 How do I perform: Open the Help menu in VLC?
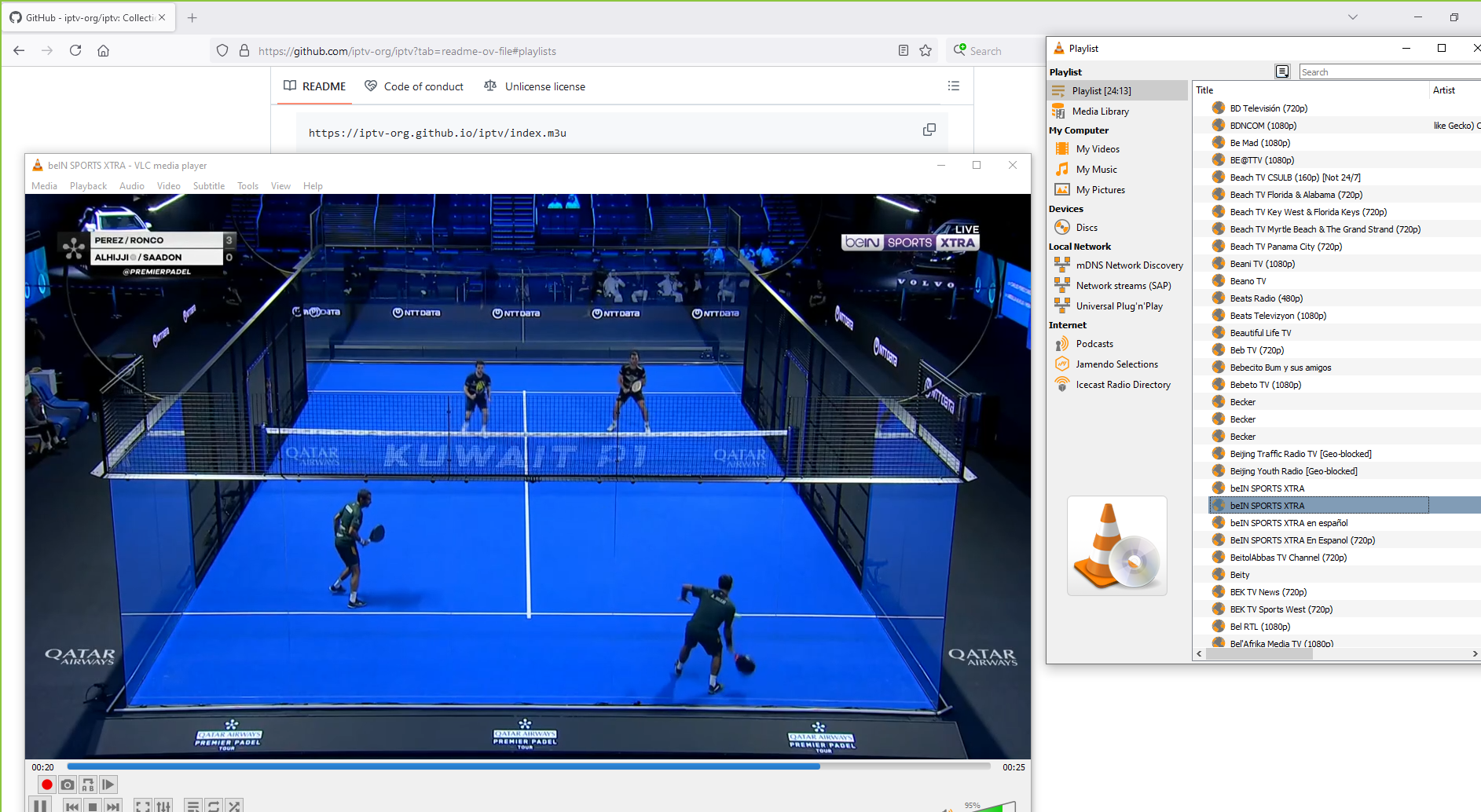[313, 186]
